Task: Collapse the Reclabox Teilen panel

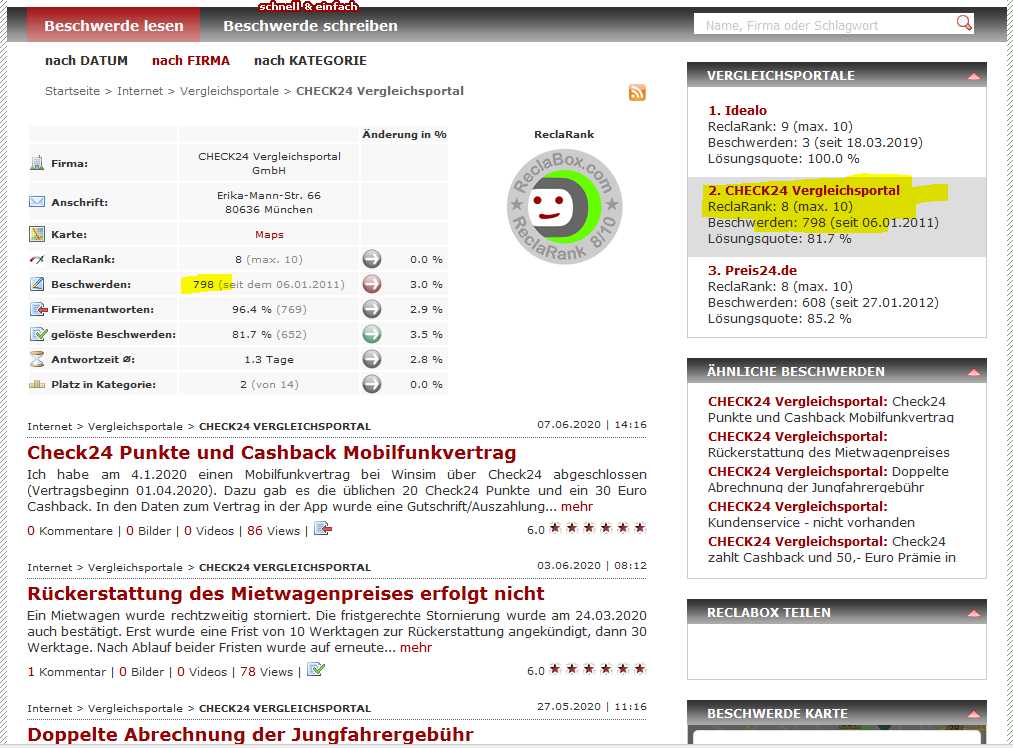Action: pyautogui.click(x=973, y=613)
